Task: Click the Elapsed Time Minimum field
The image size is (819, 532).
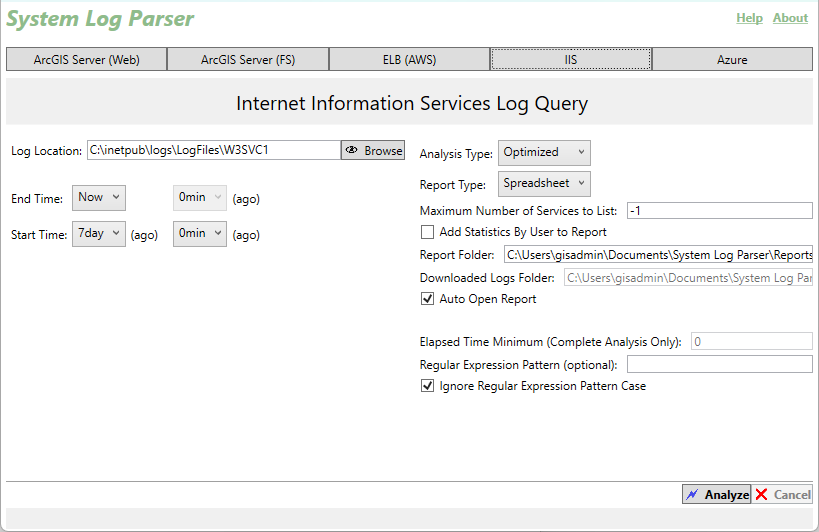Action: pyautogui.click(x=752, y=341)
